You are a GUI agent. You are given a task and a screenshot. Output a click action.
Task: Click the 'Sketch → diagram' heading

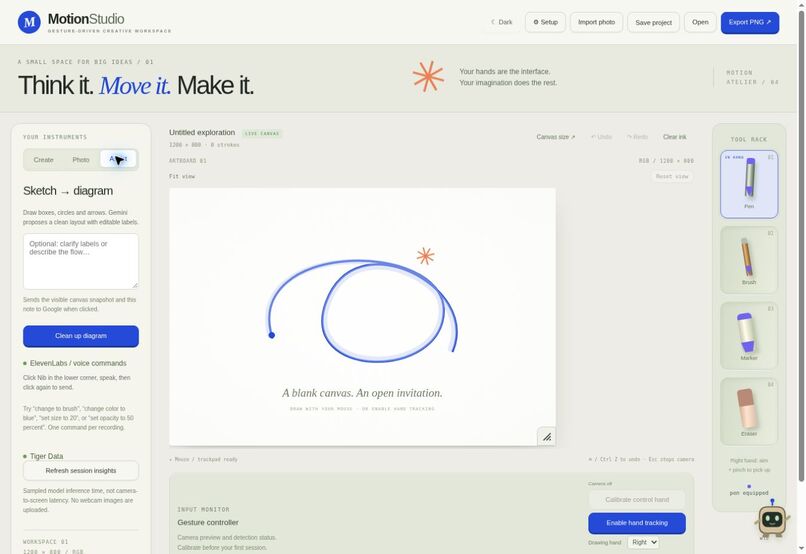pos(68,191)
